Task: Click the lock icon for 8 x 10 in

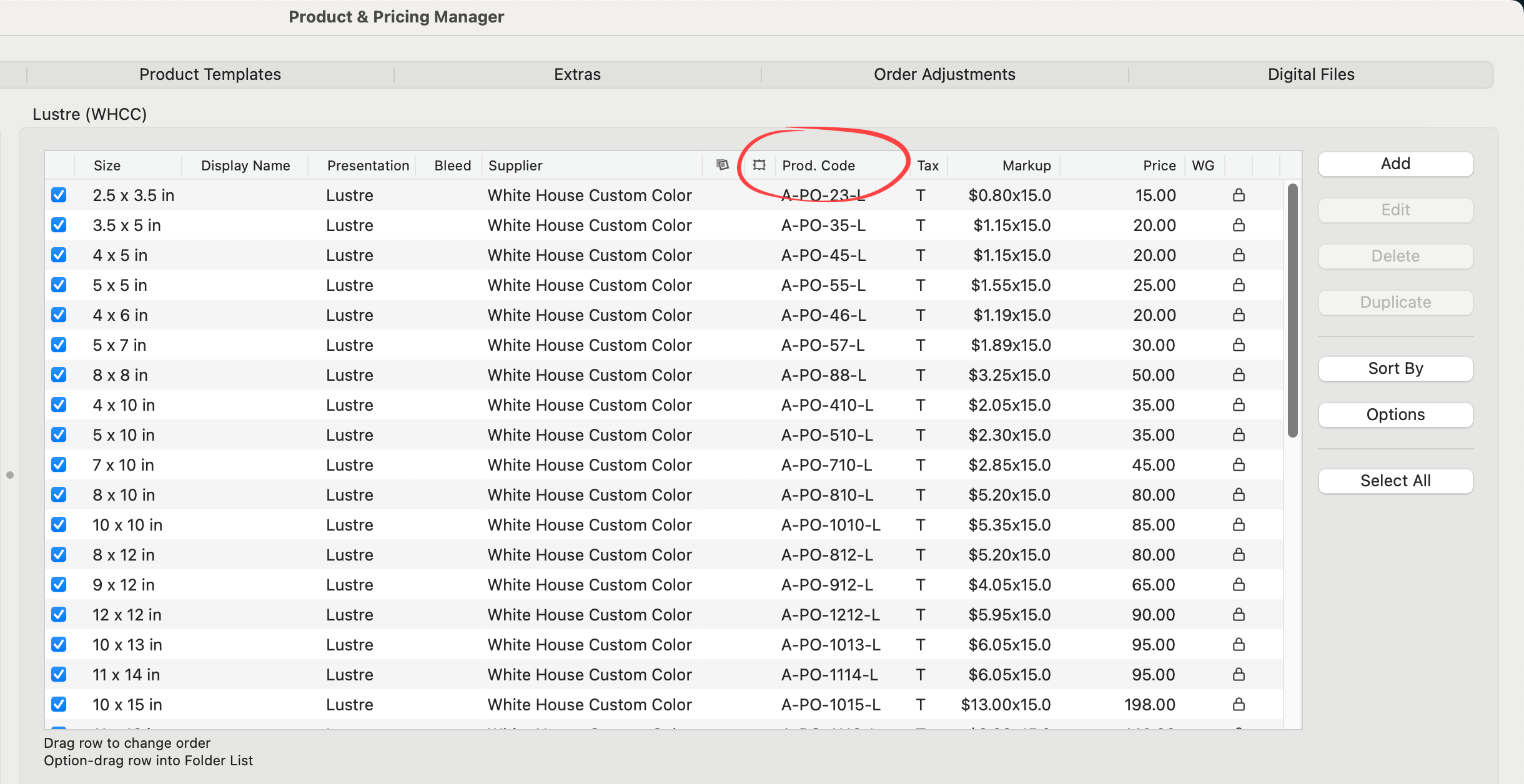Action: (x=1239, y=495)
